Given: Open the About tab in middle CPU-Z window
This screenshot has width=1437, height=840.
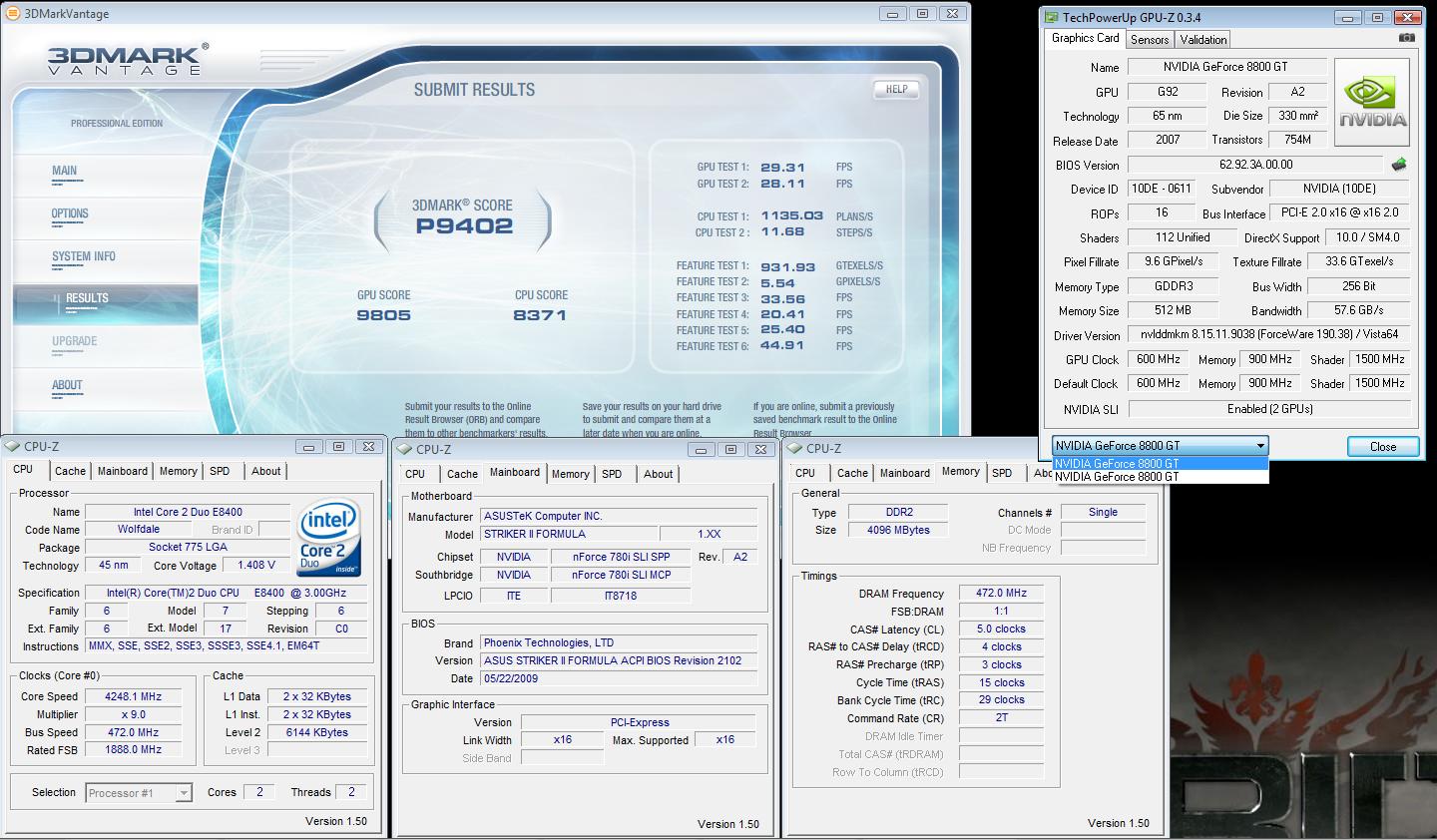Looking at the screenshot, I should [x=658, y=474].
